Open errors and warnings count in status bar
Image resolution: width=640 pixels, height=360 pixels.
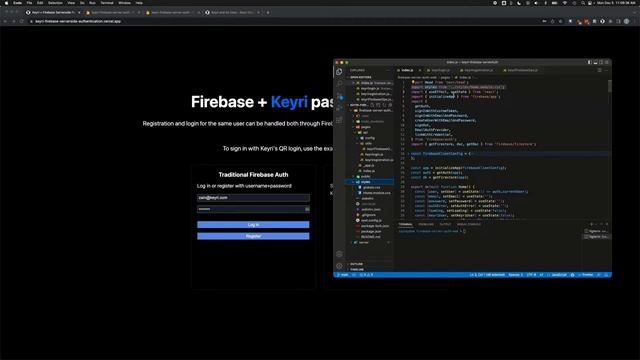pos(366,275)
